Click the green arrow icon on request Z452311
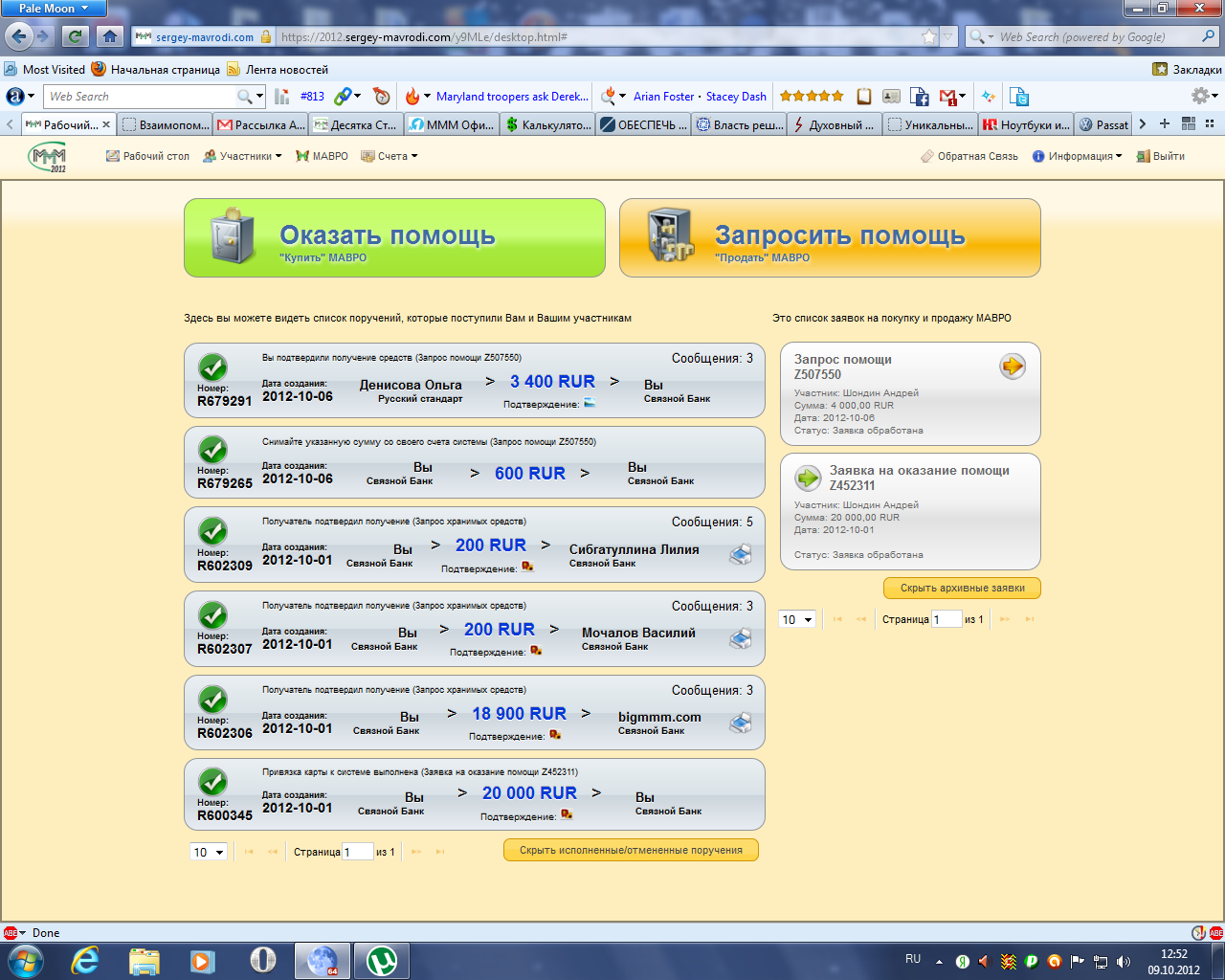Image resolution: width=1225 pixels, height=980 pixels. coord(809,477)
